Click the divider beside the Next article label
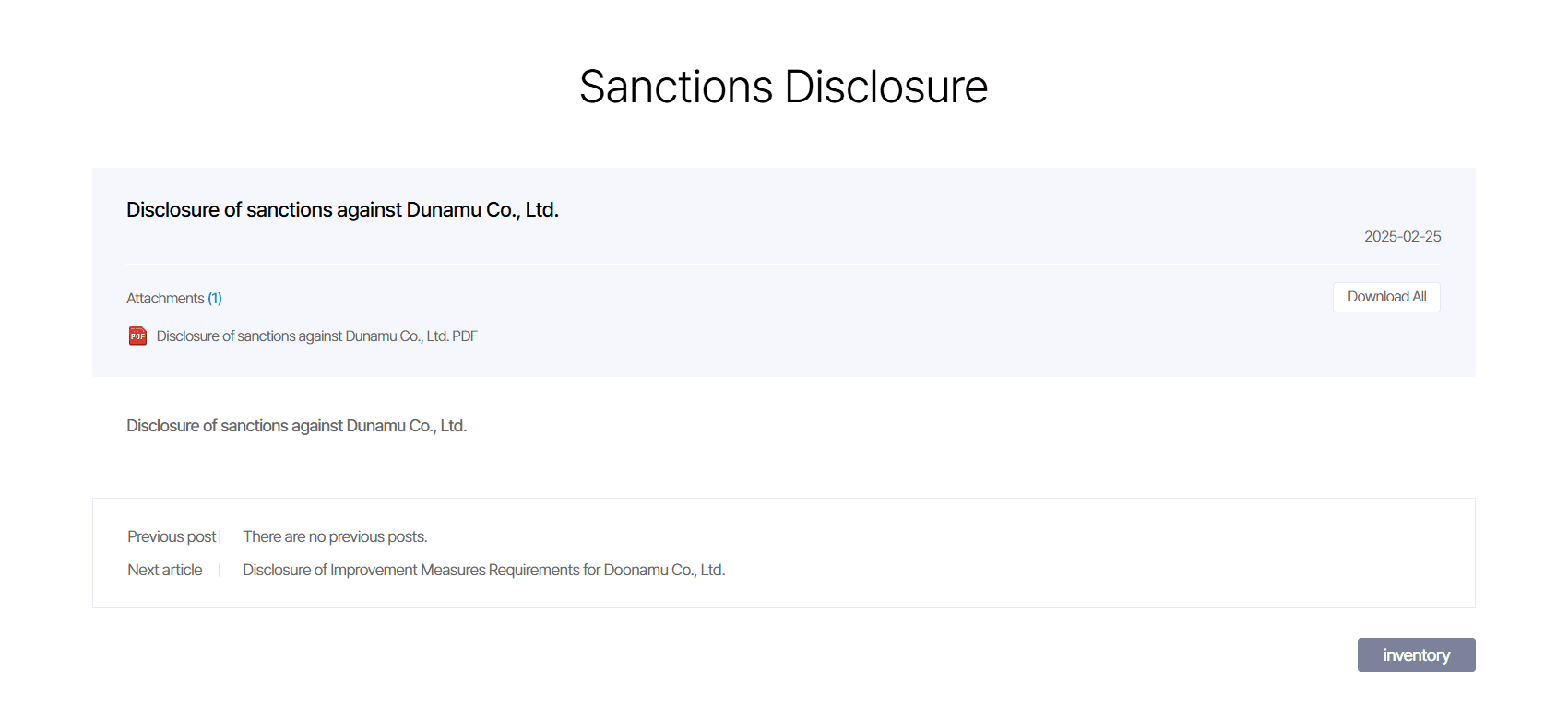This screenshot has height=719, width=1568. point(219,571)
